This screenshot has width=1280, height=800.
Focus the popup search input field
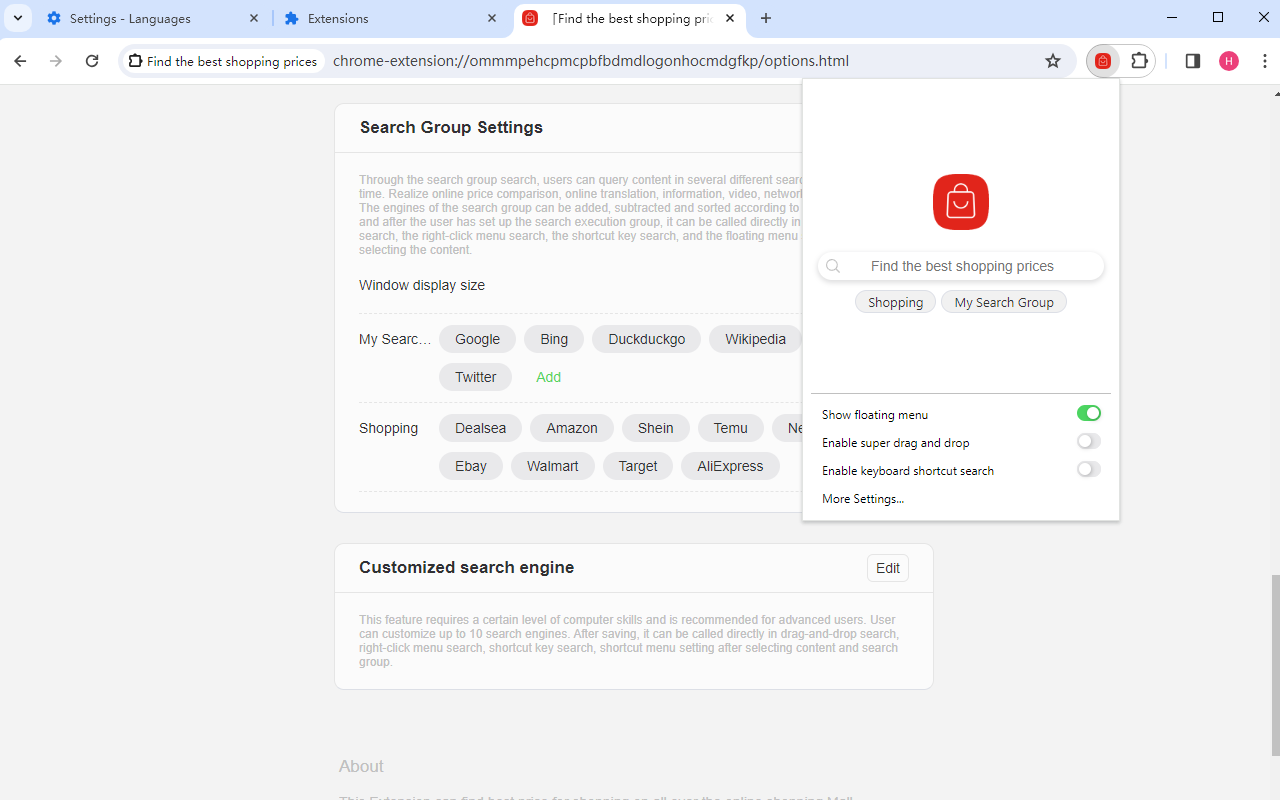[961, 266]
